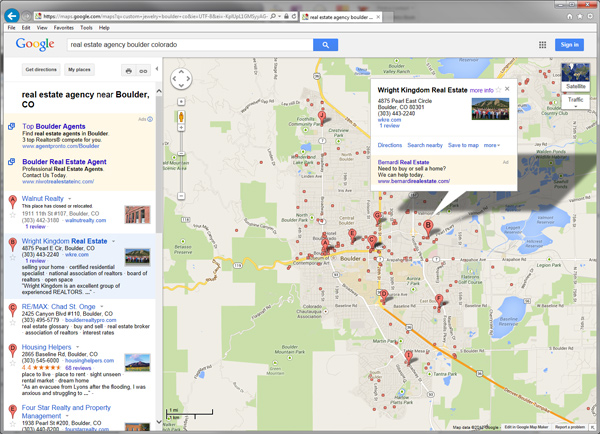The image size is (600, 434).
Task: Open the File menu
Action: pyautogui.click(x=11, y=28)
